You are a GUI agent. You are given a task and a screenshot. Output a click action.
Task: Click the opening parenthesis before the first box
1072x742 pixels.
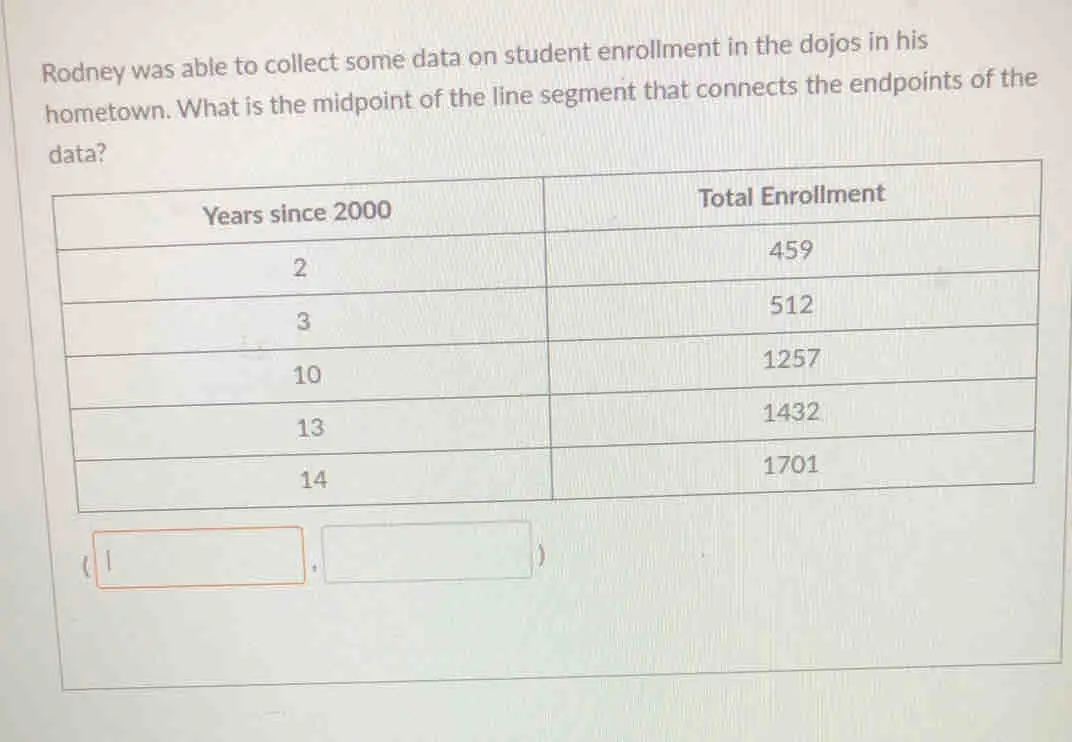85,566
